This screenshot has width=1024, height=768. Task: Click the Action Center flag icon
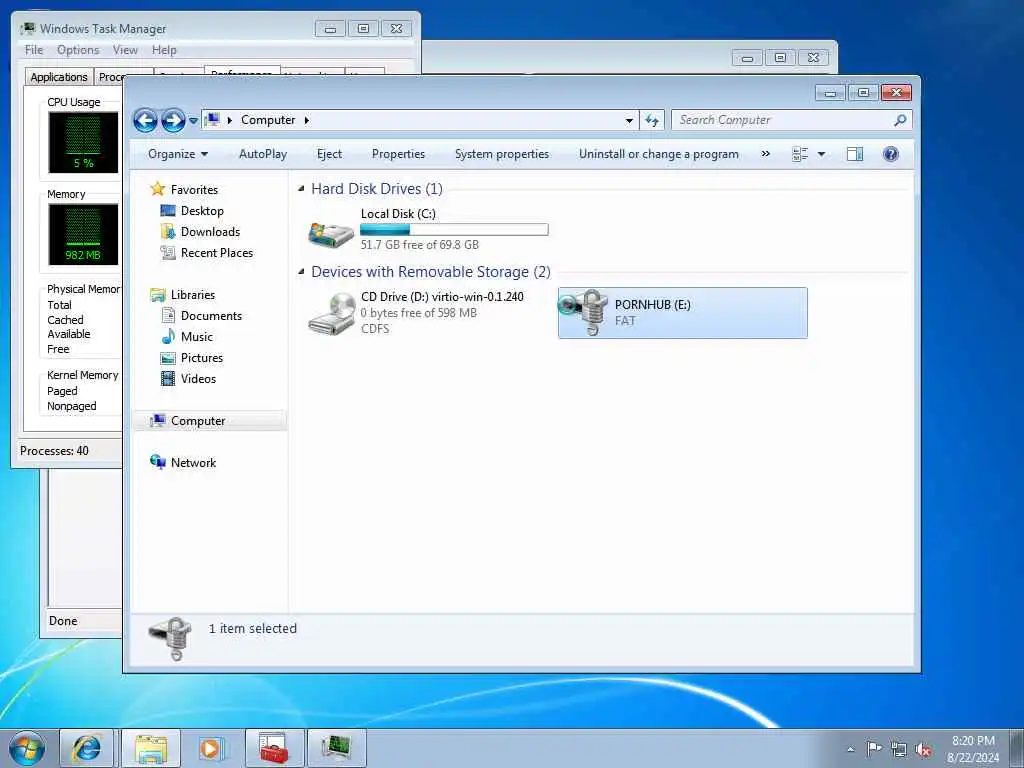point(874,748)
